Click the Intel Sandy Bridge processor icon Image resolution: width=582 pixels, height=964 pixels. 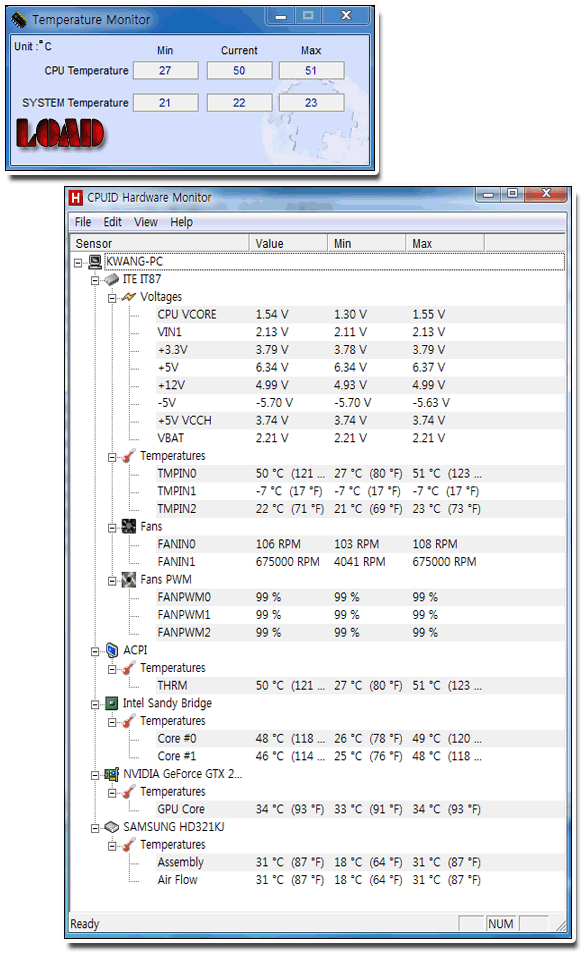tap(112, 703)
